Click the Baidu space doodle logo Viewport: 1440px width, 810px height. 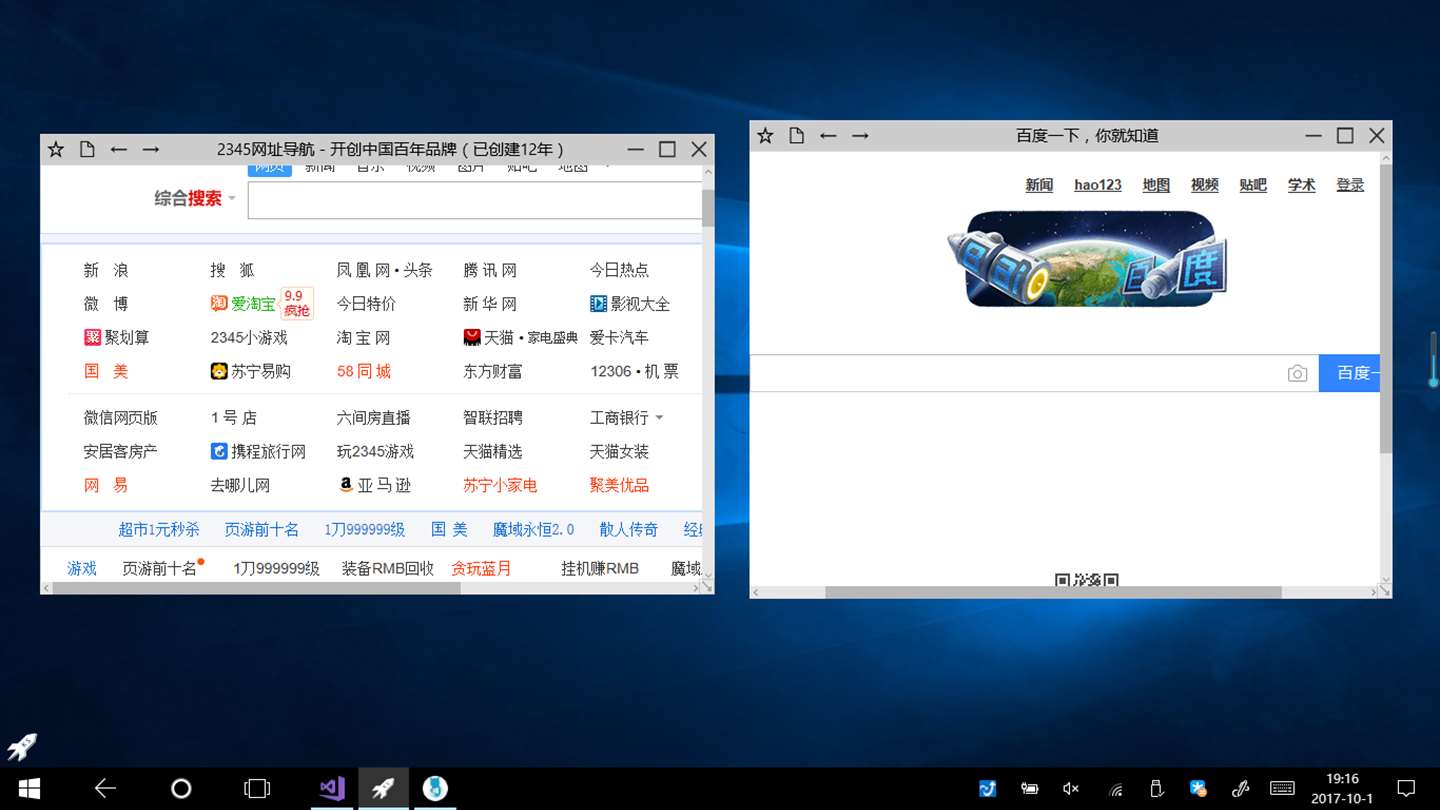pyautogui.click(x=1086, y=258)
